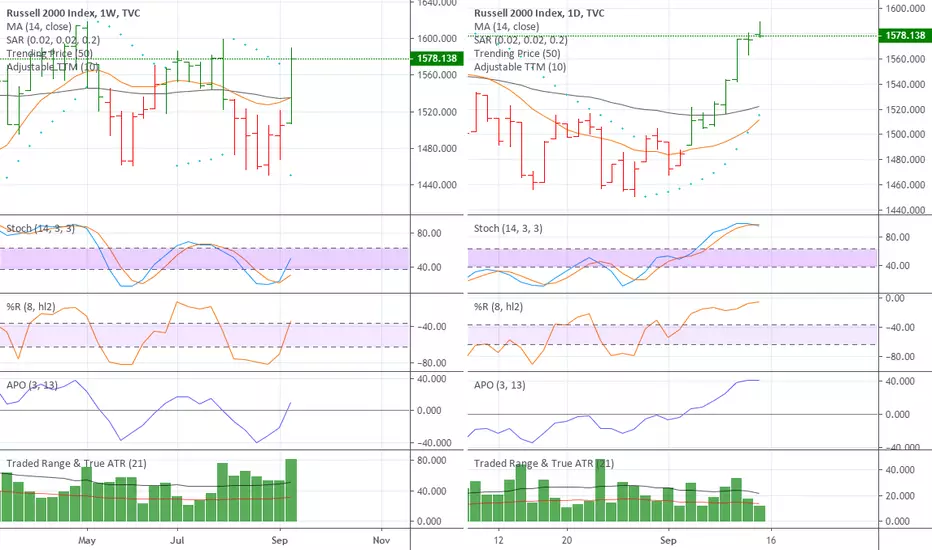The width and height of the screenshot is (932, 550).
Task: Click the 12 label on daily time axis
Action: tap(498, 540)
